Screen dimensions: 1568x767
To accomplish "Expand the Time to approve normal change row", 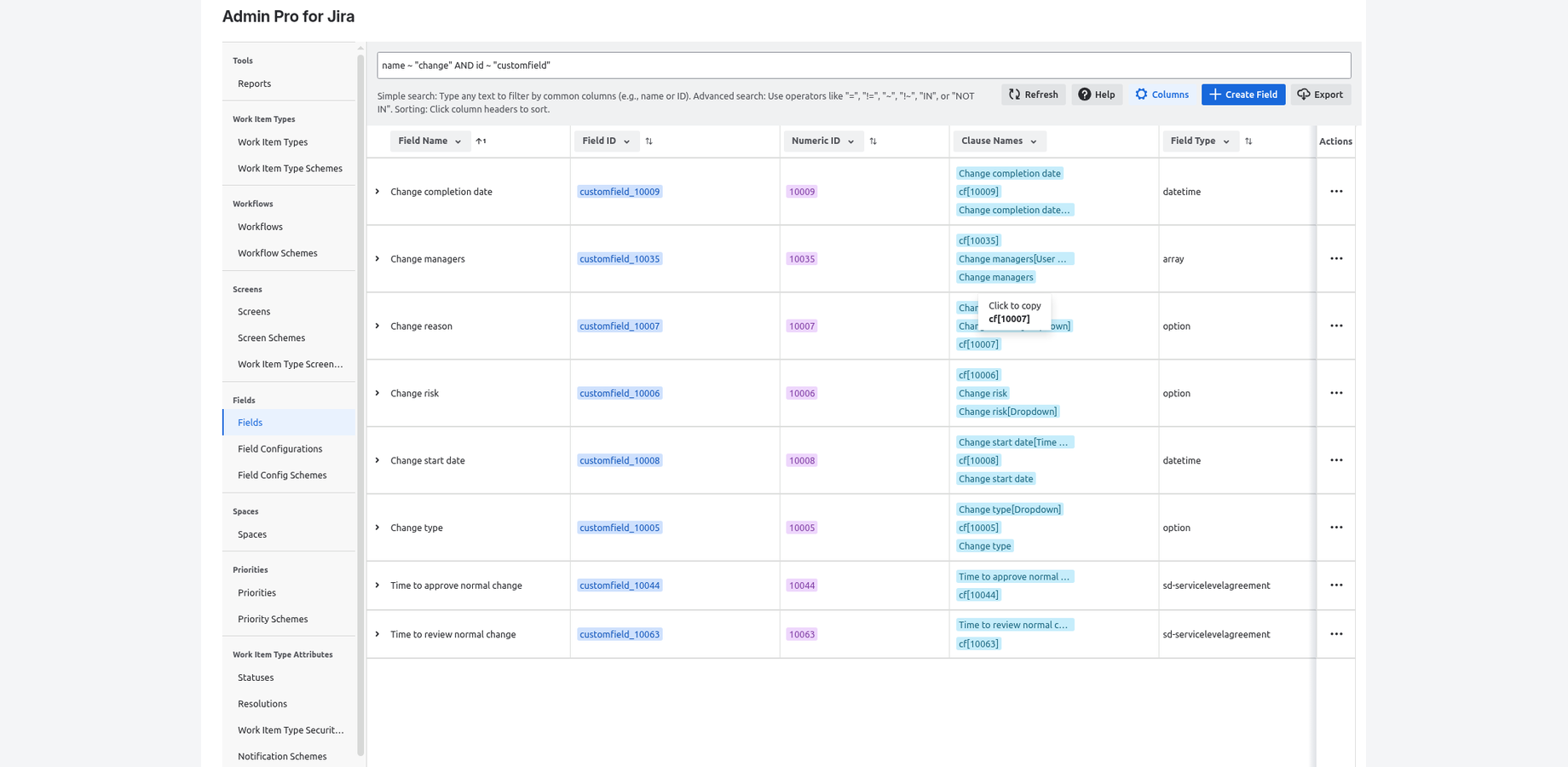I will click(378, 585).
